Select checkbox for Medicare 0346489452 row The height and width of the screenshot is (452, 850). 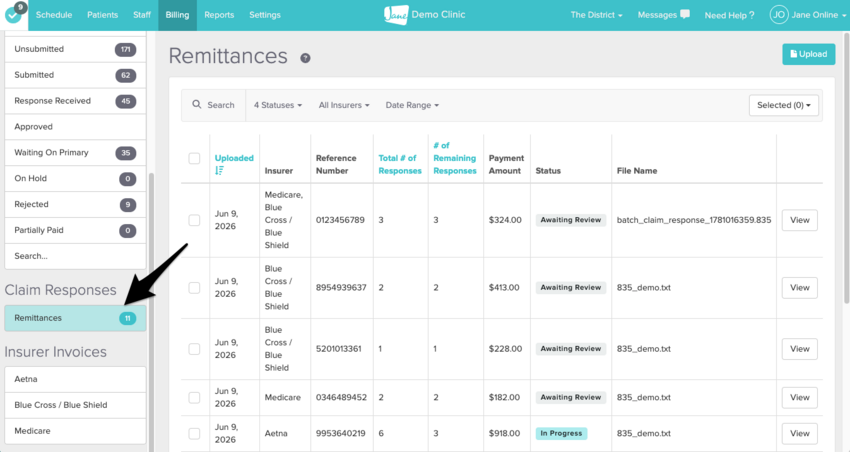pyautogui.click(x=194, y=397)
